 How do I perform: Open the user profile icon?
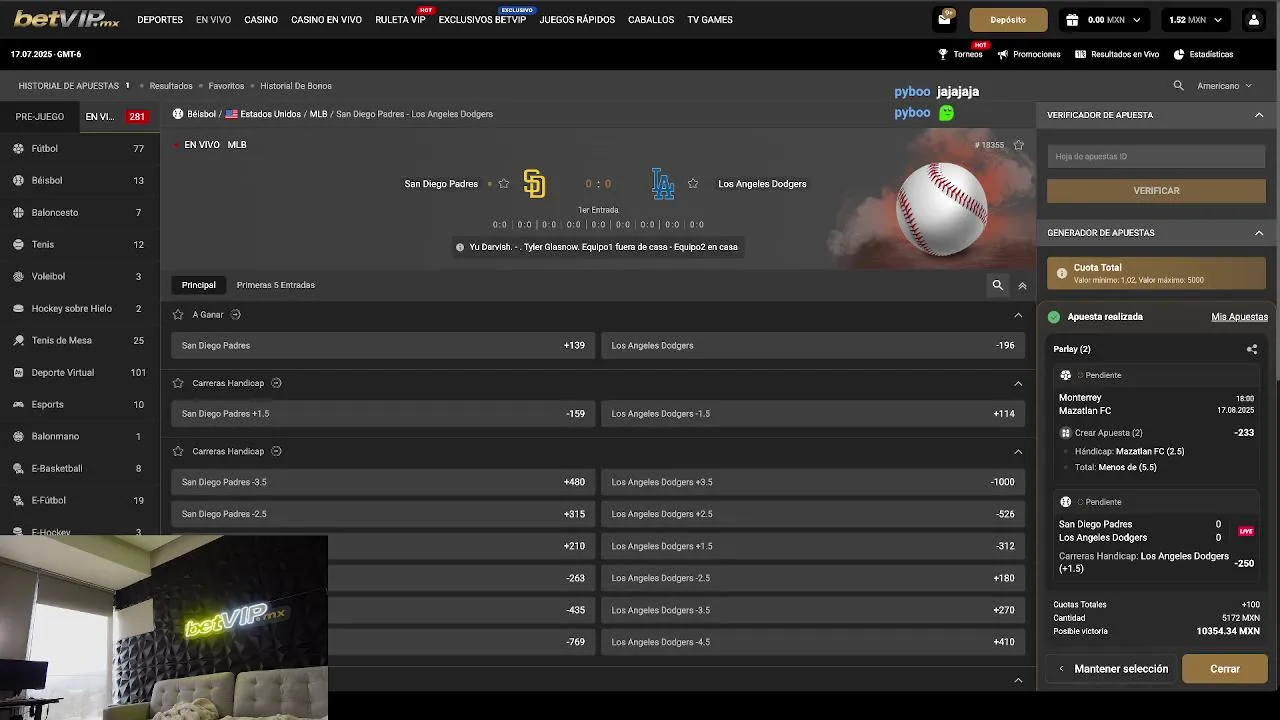tap(1254, 20)
